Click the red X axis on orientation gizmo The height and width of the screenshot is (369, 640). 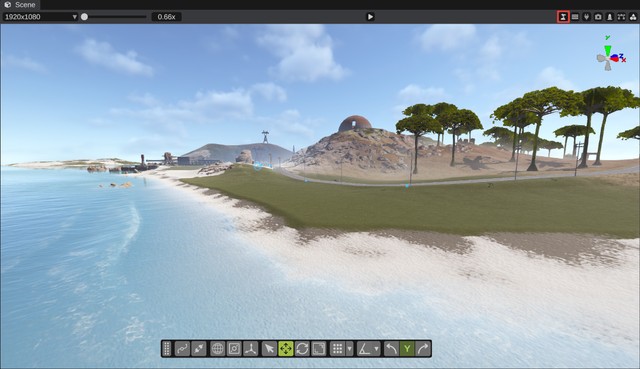click(x=615, y=59)
